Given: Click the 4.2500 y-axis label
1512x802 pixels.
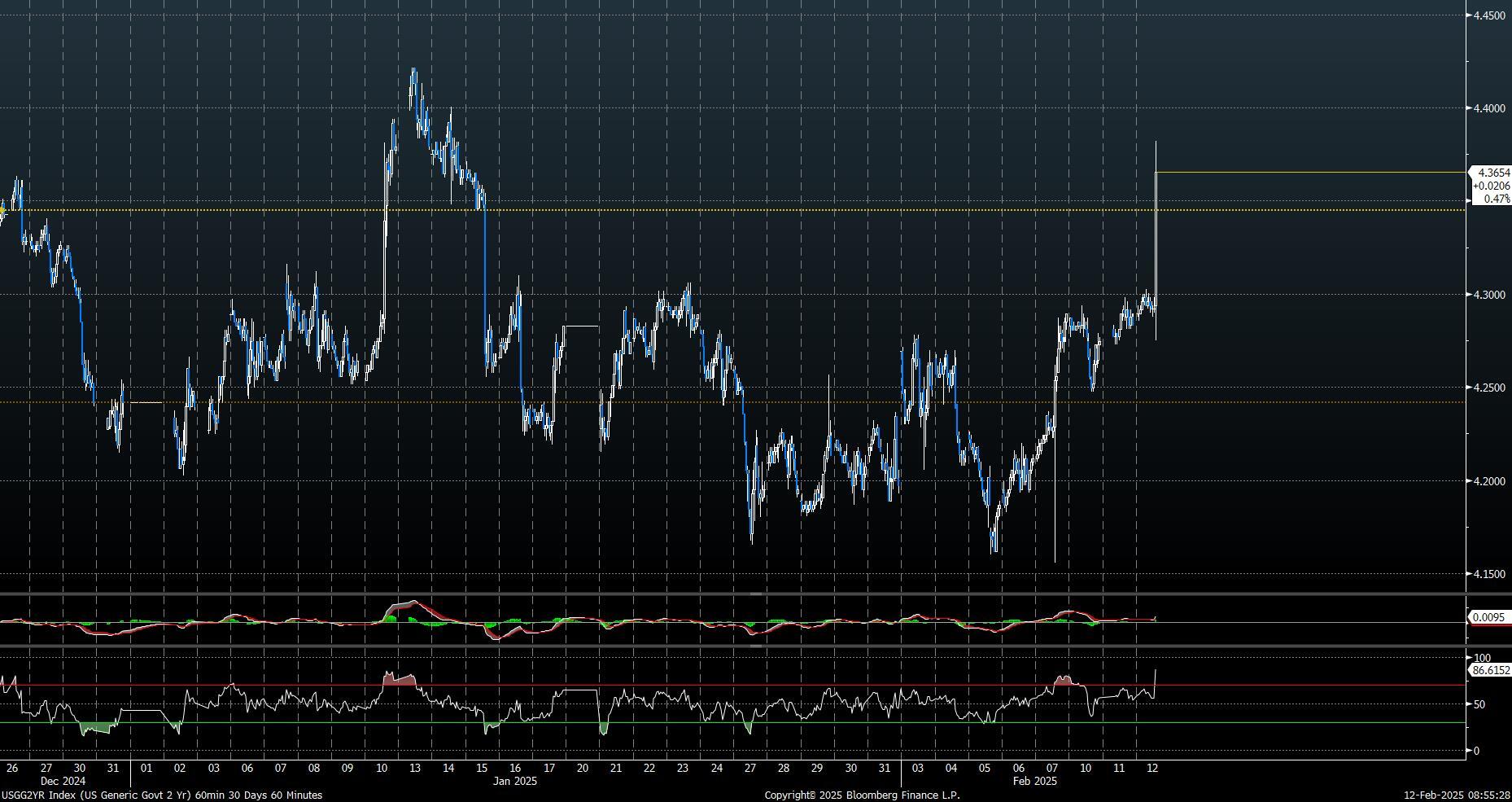Looking at the screenshot, I should coord(1491,388).
